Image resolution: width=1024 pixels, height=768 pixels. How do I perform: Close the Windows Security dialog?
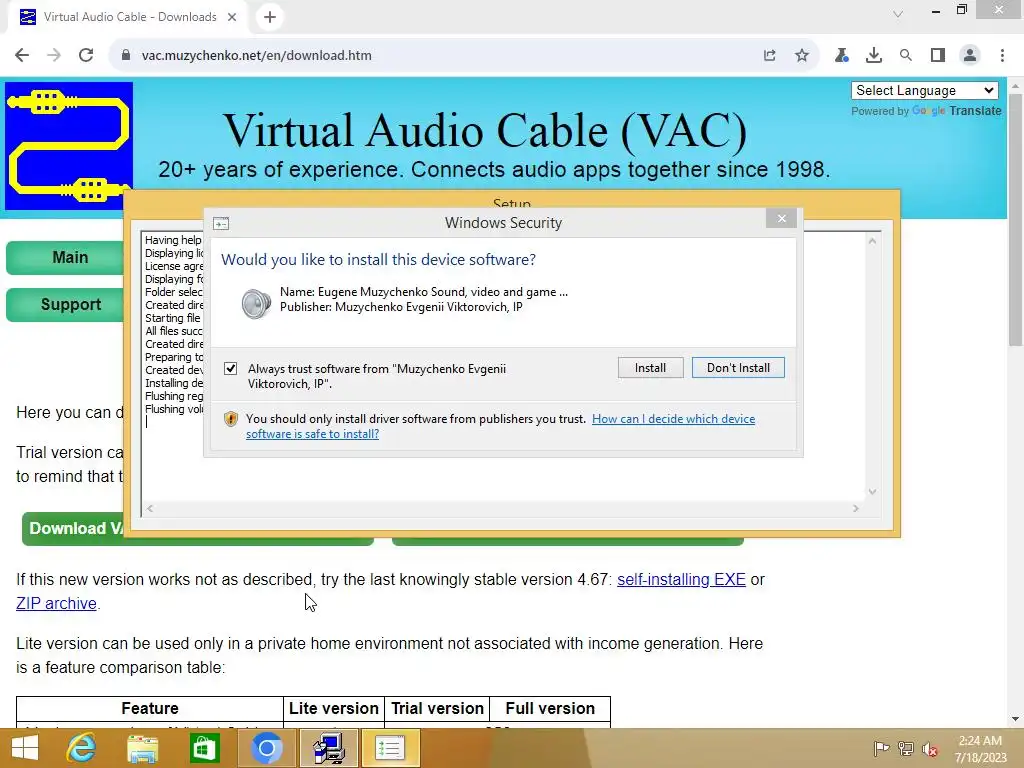pos(781,218)
